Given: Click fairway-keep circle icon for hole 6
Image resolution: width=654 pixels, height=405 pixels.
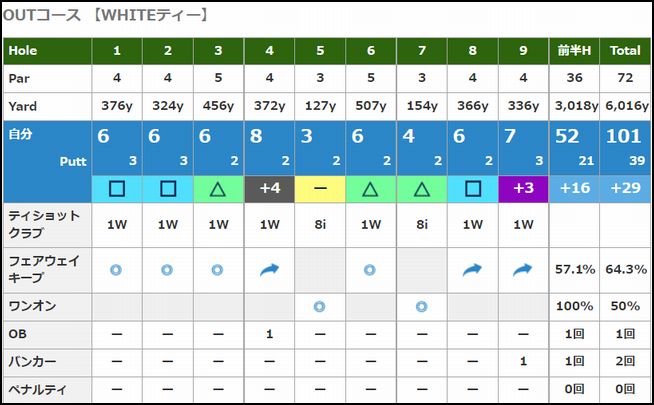Looking at the screenshot, I should pos(371,269).
